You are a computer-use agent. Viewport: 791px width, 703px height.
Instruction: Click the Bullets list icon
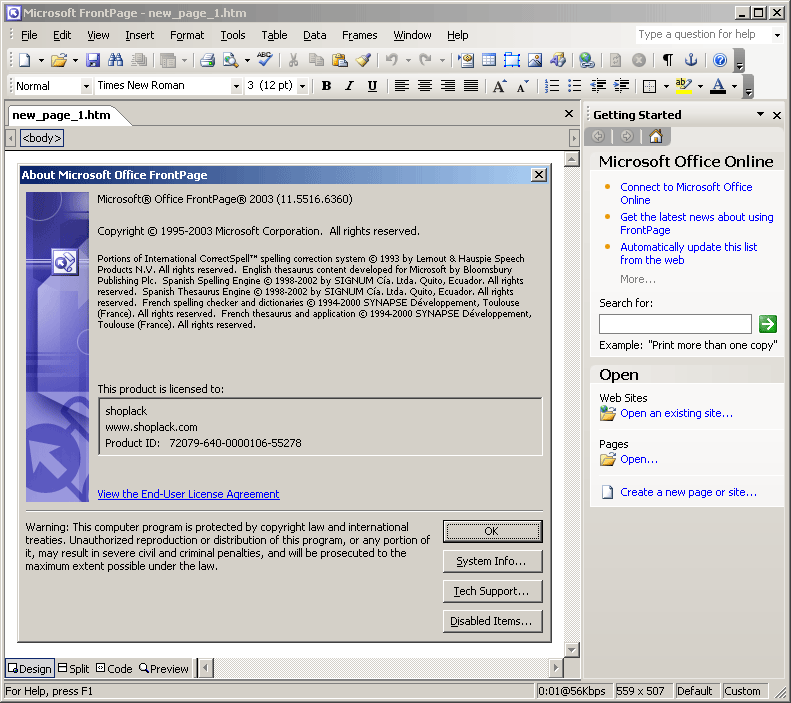(x=575, y=86)
